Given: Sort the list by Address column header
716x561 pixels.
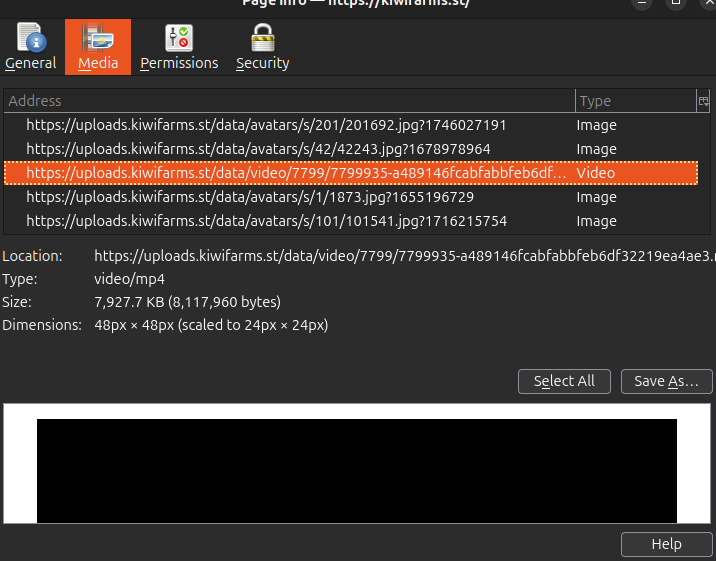Looking at the screenshot, I should click(288, 101).
